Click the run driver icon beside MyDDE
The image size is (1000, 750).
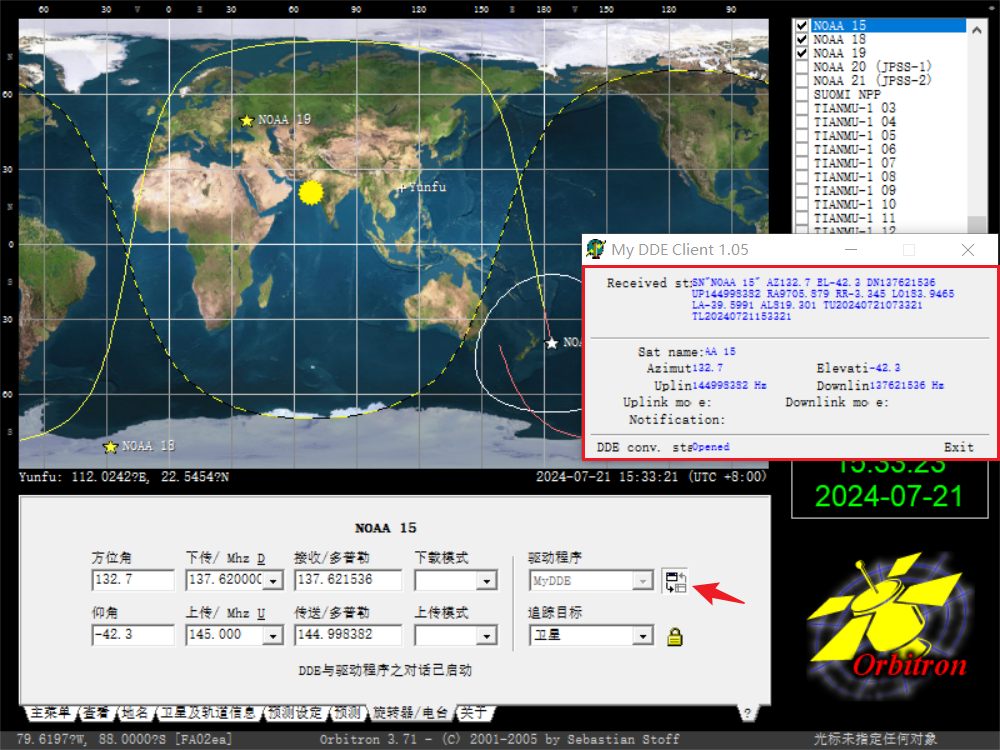click(675, 581)
